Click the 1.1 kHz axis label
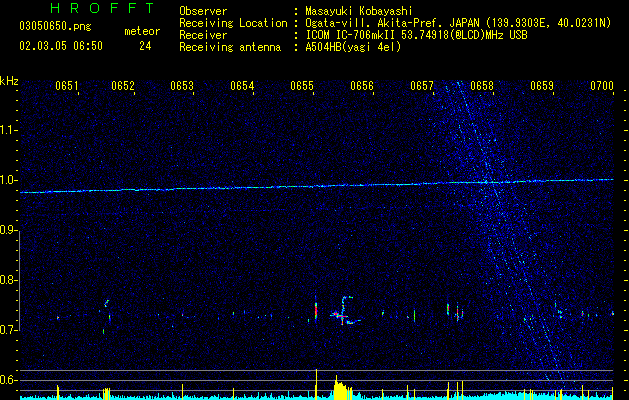The image size is (629, 400). [8, 130]
